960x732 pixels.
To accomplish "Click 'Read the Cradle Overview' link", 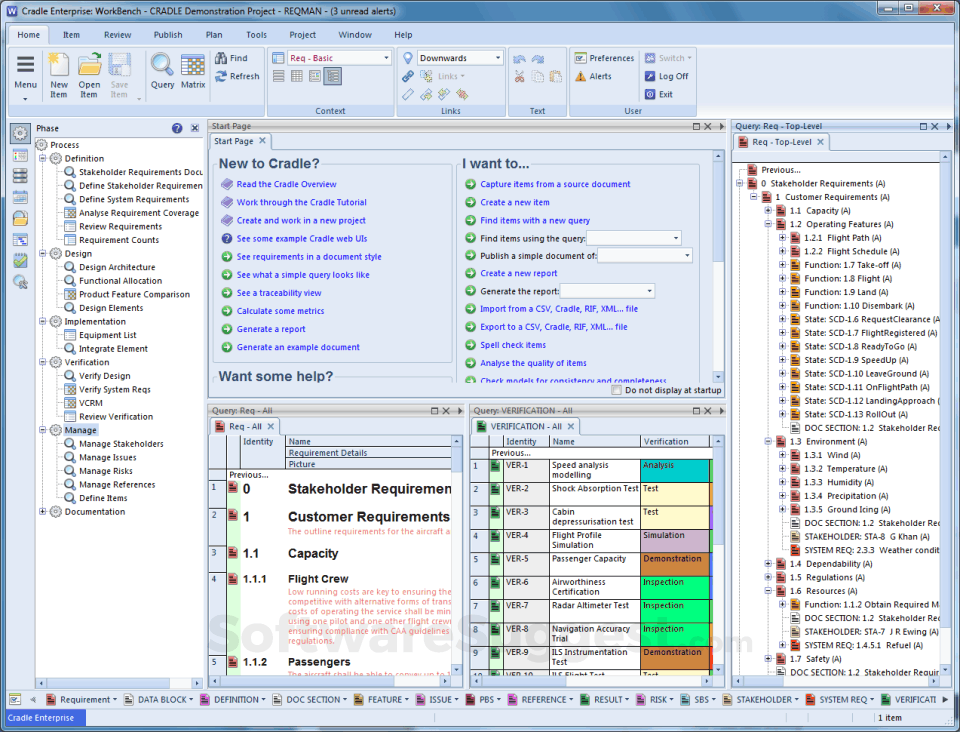I will click(x=286, y=184).
